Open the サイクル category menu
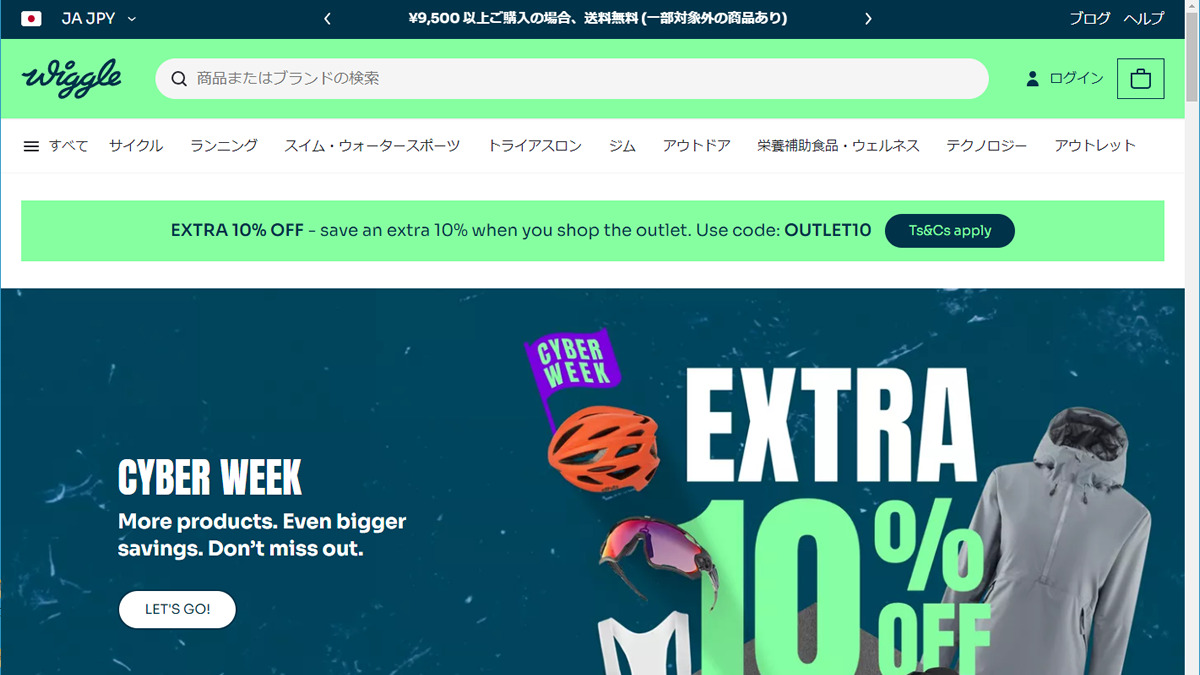The image size is (1200, 675). click(x=136, y=146)
